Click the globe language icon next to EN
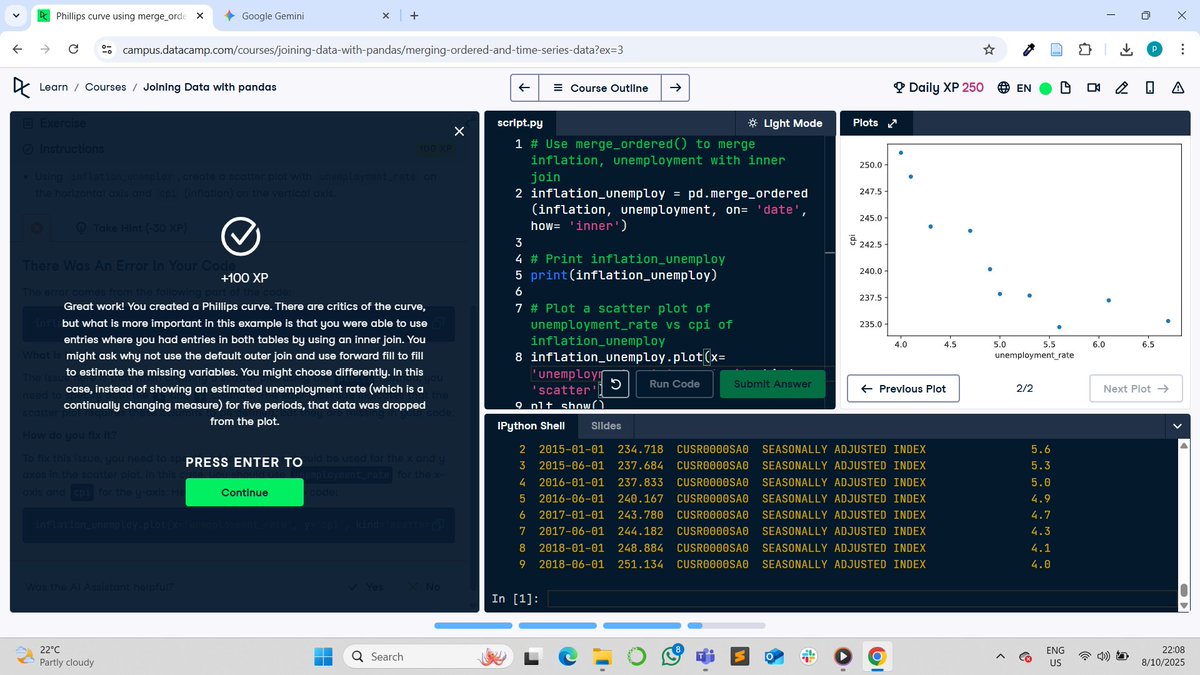This screenshot has width=1200, height=675. pos(1003,87)
